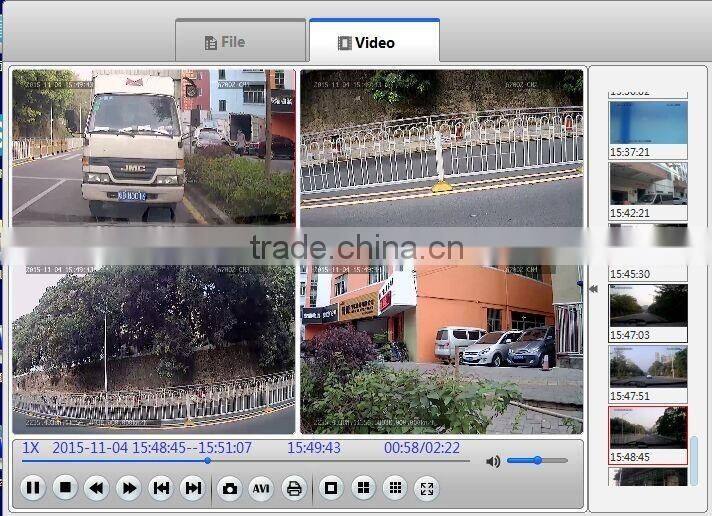Pause the video playback
712x516 pixels.
tap(33, 488)
